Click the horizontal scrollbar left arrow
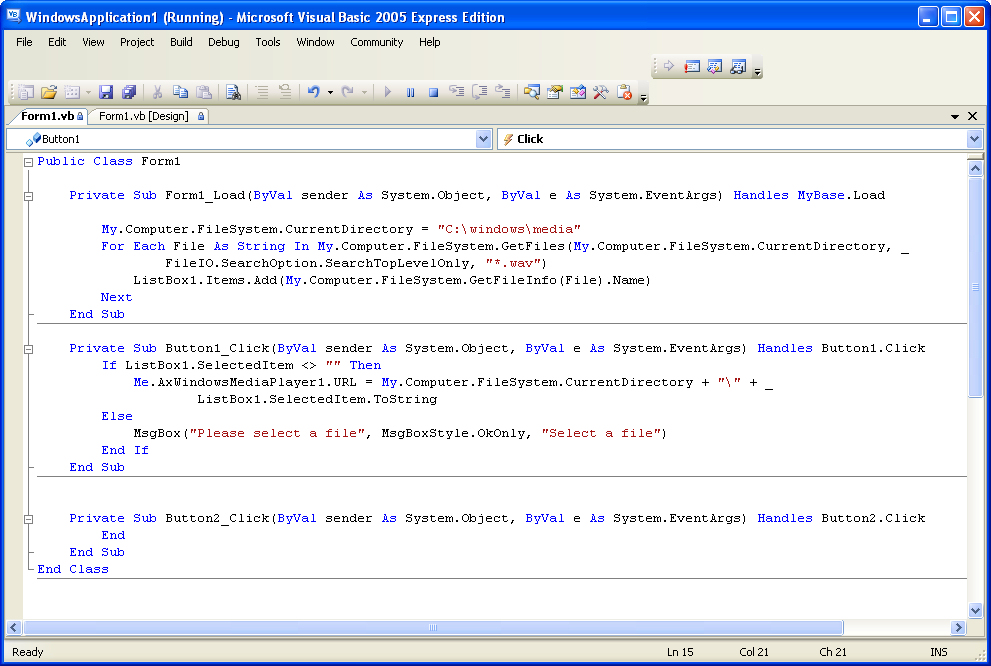The image size is (991, 666). click(13, 627)
